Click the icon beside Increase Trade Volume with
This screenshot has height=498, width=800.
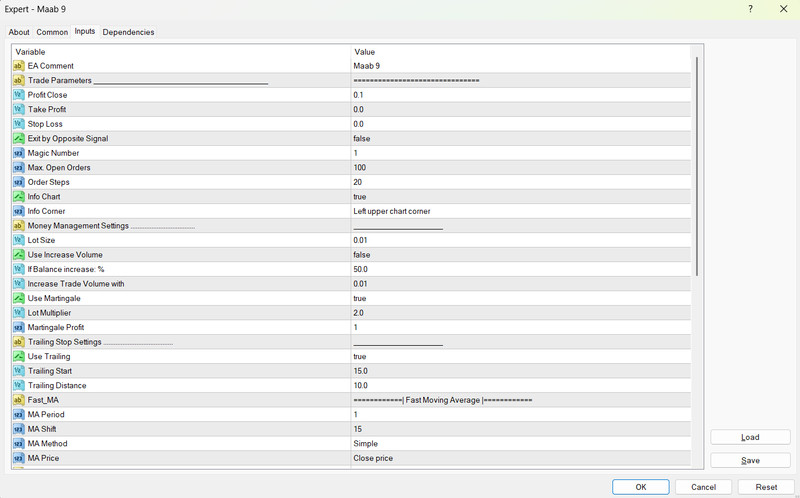pyautogui.click(x=18, y=284)
